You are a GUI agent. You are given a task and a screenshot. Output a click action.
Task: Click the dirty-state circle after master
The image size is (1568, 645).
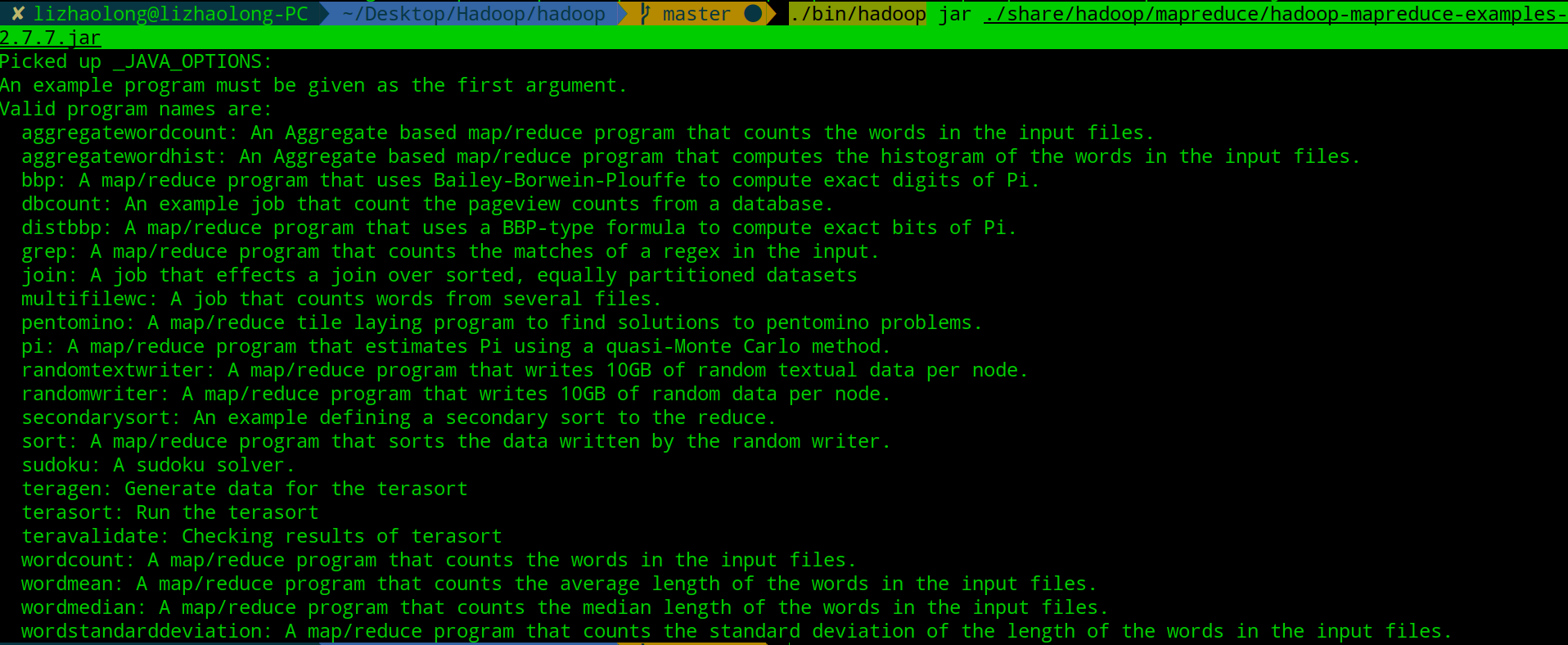coord(754,14)
